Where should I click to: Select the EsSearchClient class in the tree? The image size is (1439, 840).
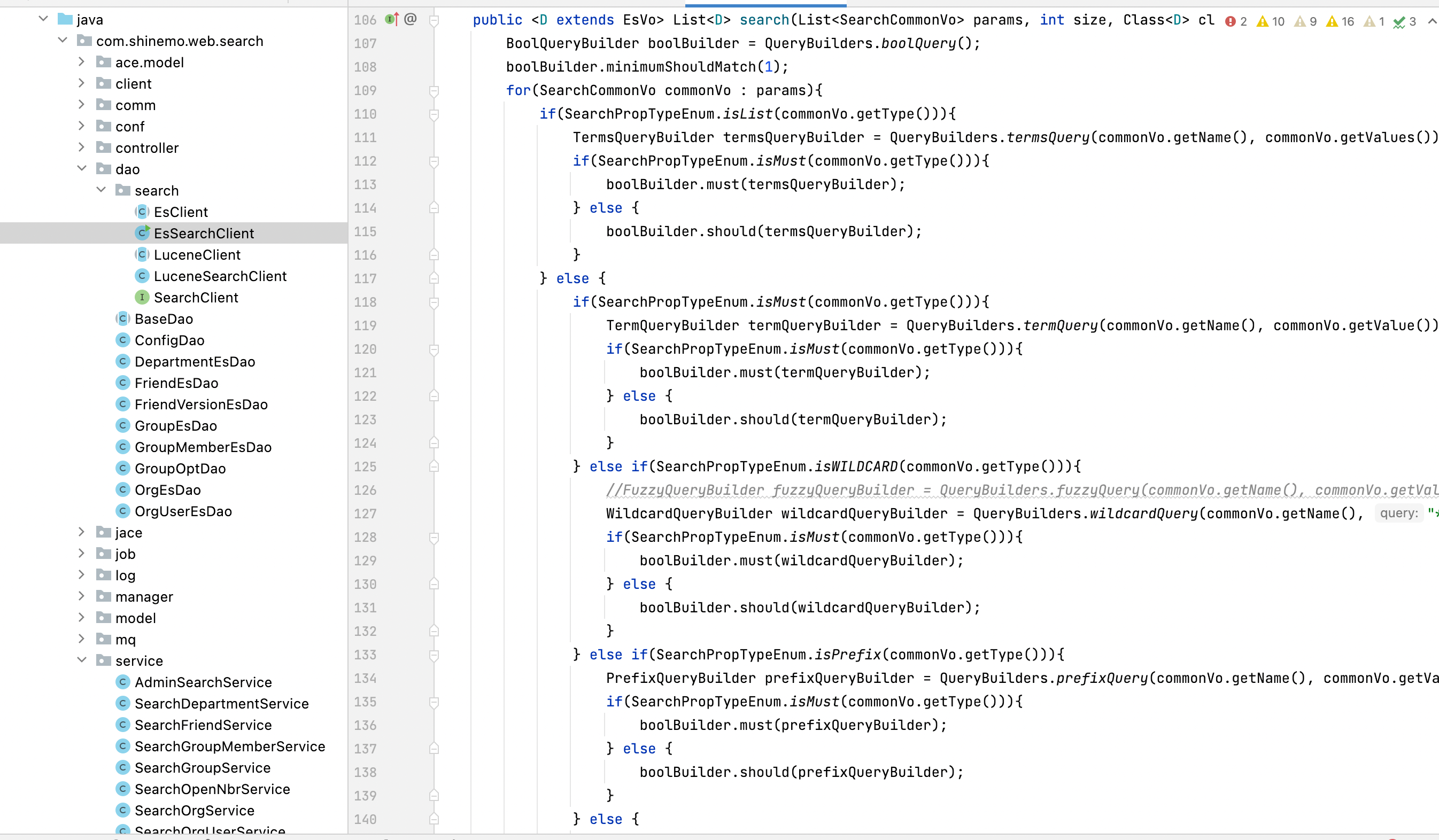click(174, 234)
